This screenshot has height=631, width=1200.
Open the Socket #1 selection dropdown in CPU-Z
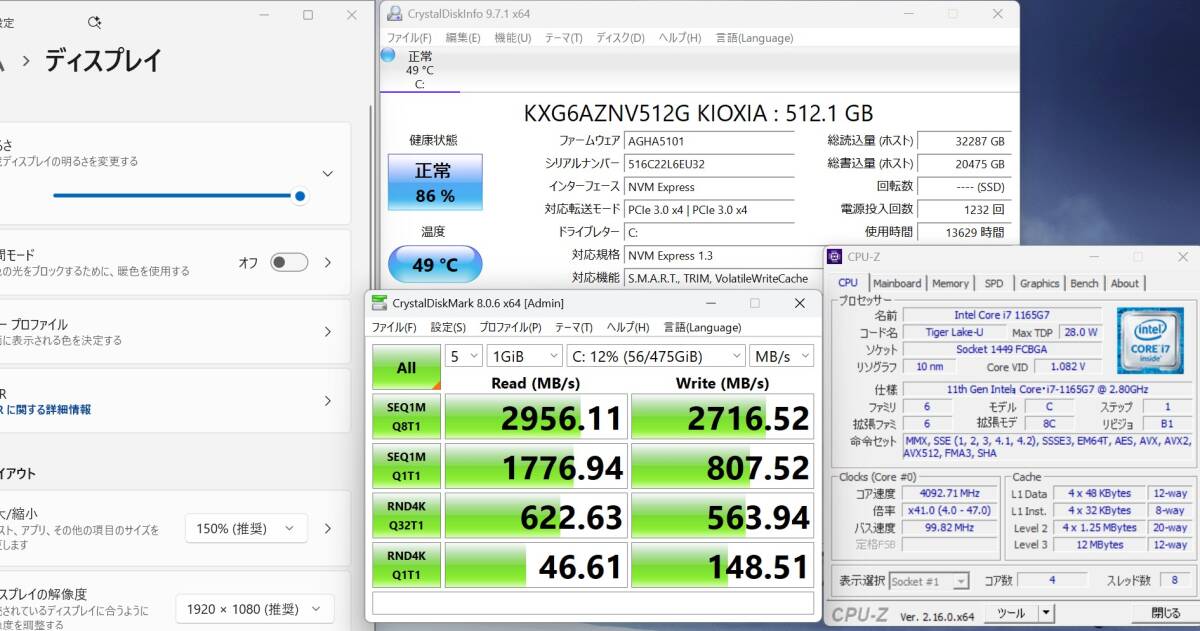coord(929,581)
